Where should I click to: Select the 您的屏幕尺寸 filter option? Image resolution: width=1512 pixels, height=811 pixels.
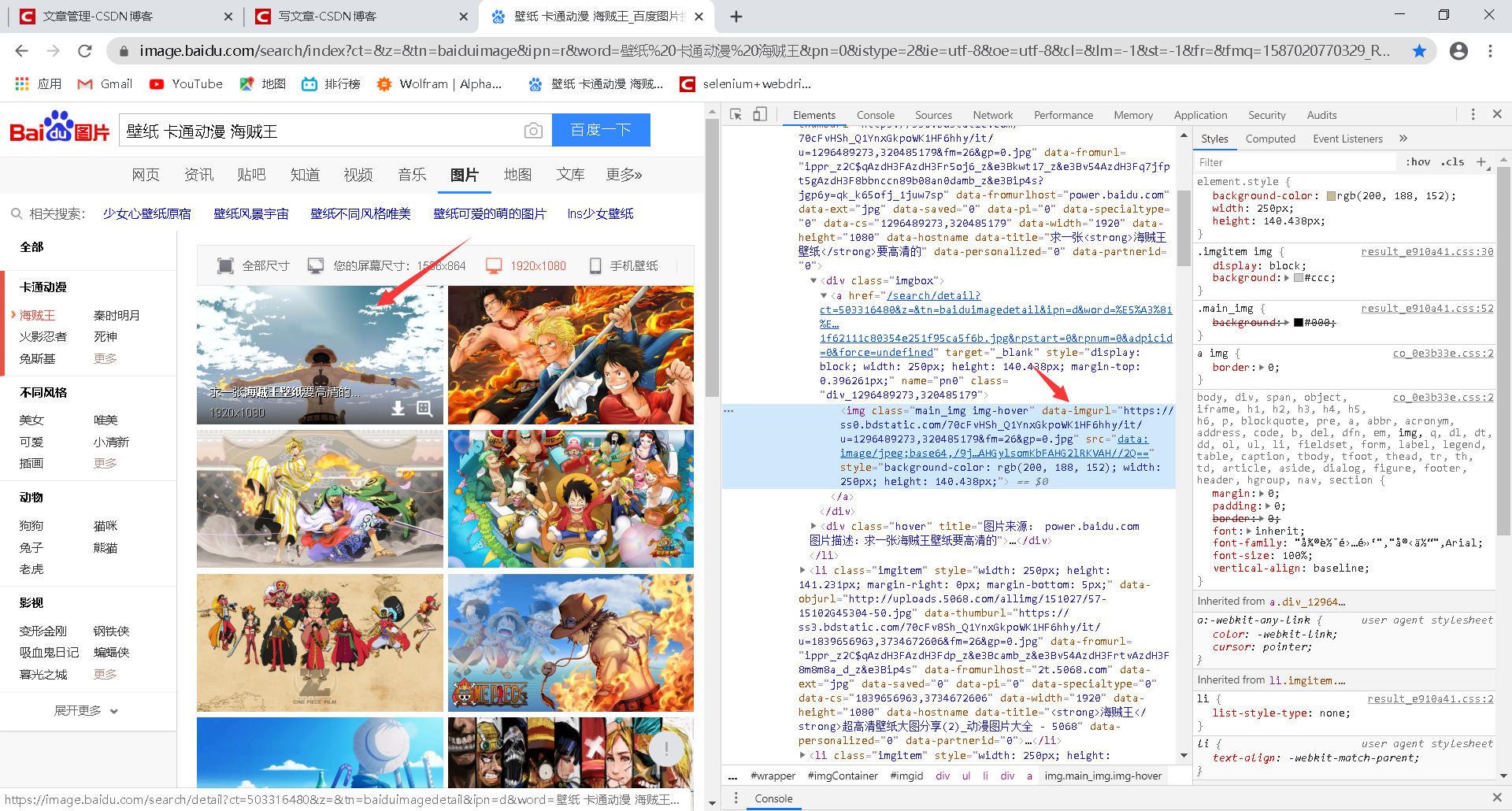(x=387, y=266)
